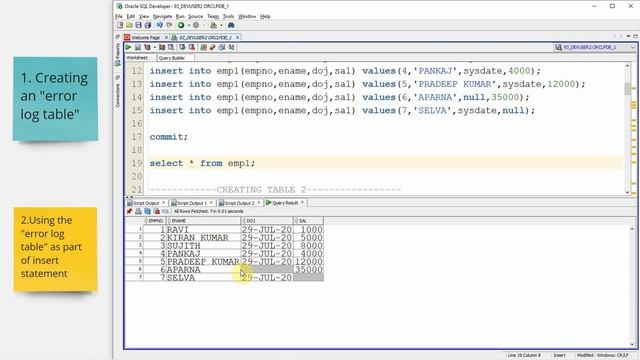Close the Script Output 2 tab
The width and height of the screenshot is (640, 360).
click(259, 202)
